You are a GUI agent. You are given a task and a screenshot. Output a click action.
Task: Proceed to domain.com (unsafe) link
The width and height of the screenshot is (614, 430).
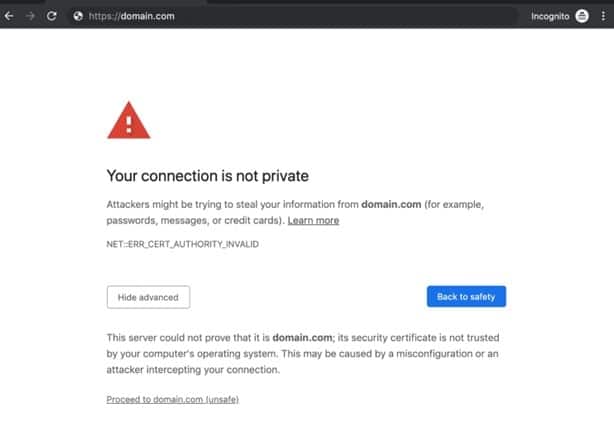[172, 400]
